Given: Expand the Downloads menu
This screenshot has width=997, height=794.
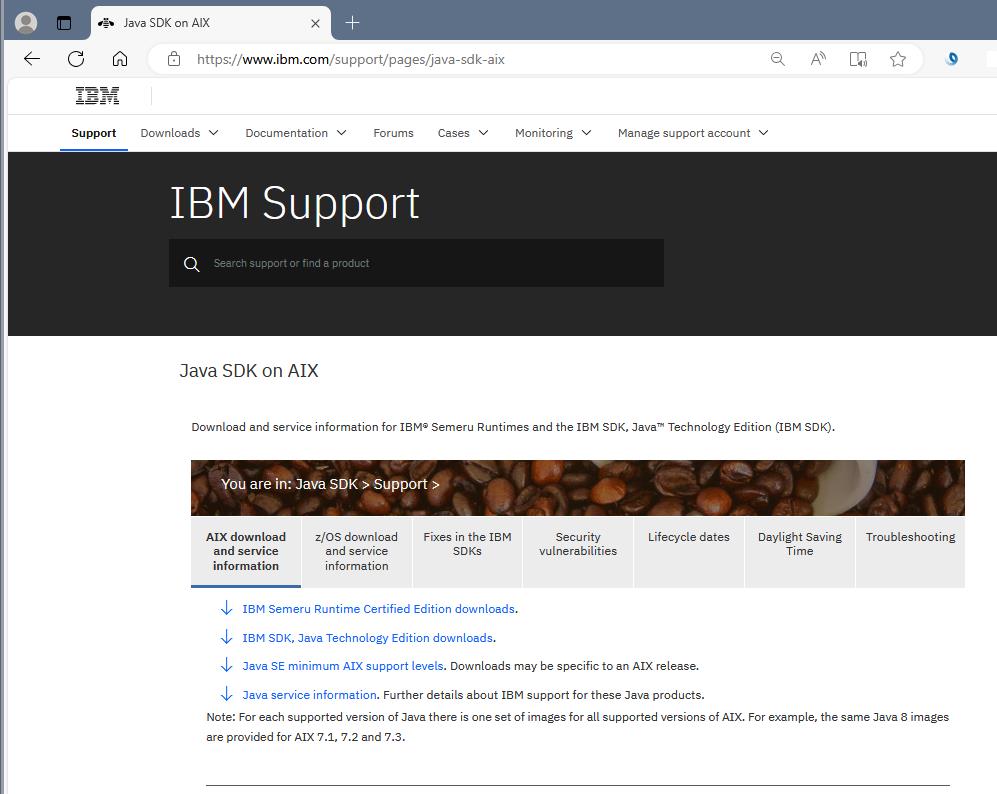Looking at the screenshot, I should (x=179, y=133).
